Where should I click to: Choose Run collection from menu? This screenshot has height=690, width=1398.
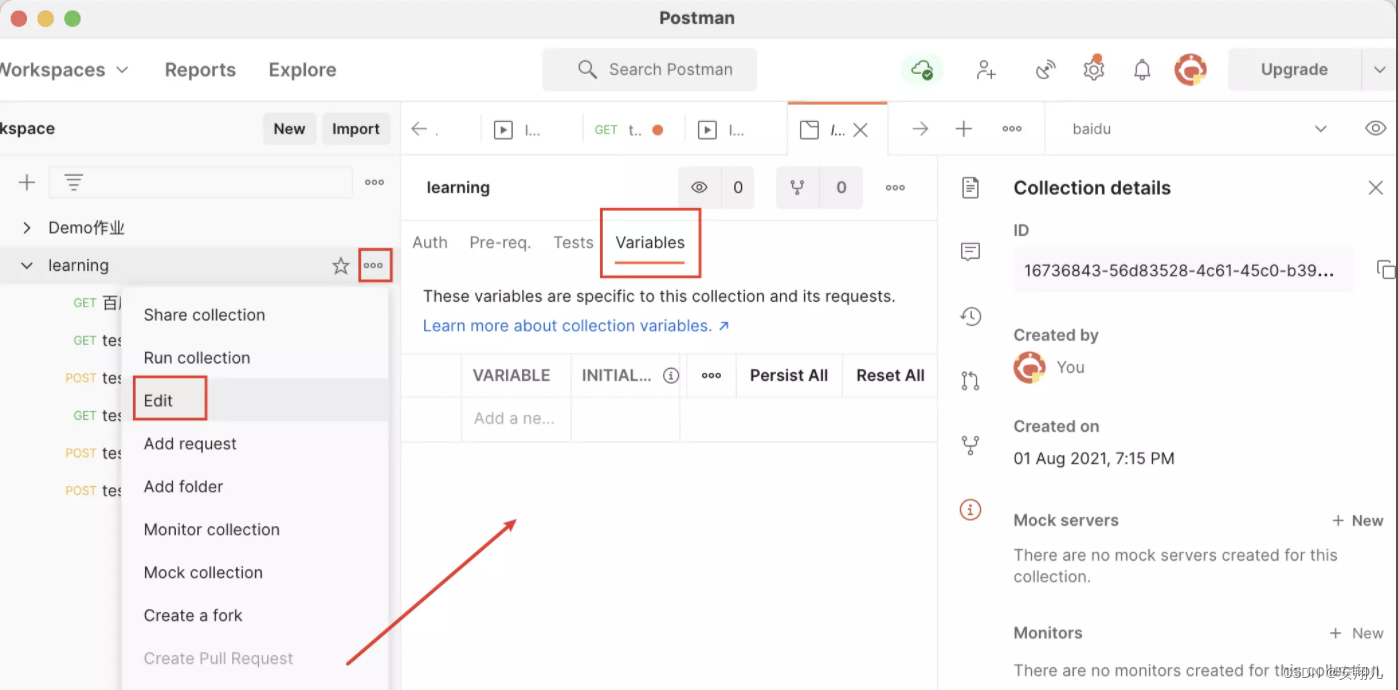(x=197, y=358)
